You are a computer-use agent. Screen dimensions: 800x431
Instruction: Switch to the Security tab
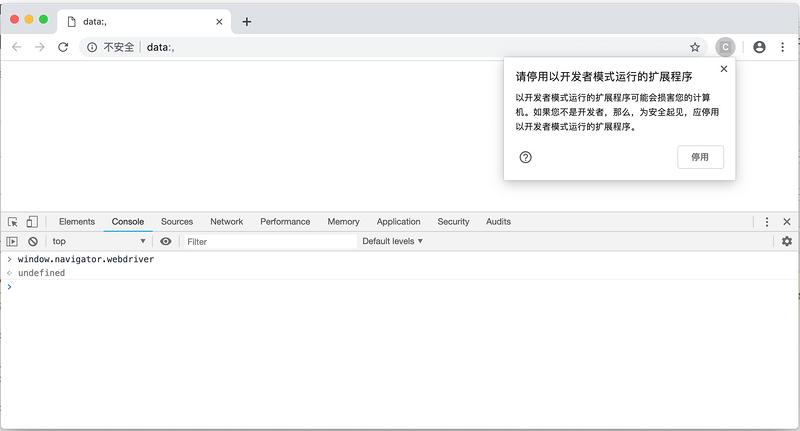(453, 222)
